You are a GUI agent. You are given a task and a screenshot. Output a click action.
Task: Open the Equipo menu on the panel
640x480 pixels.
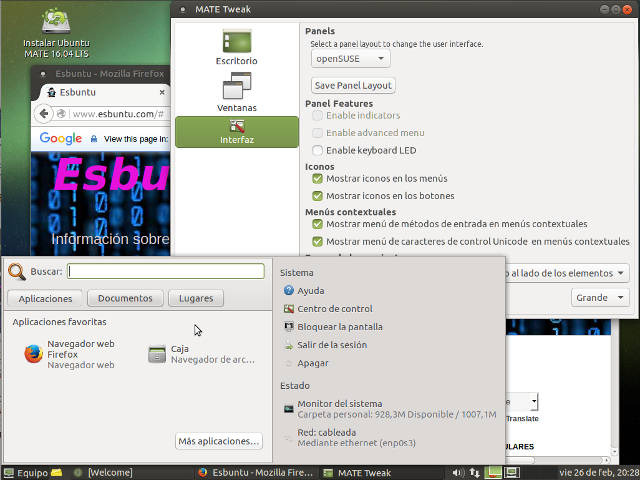click(x=25, y=473)
